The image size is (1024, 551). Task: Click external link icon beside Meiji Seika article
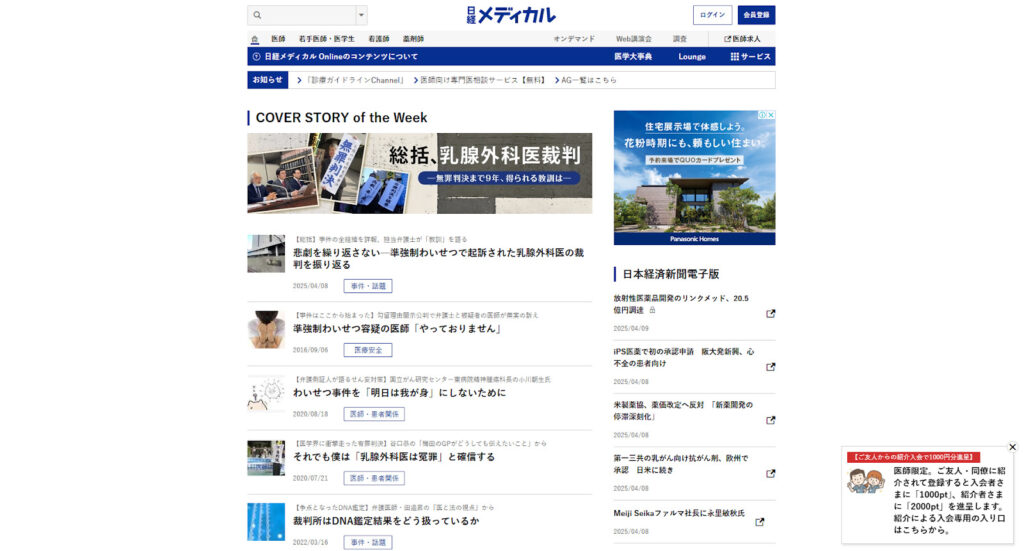tap(760, 521)
